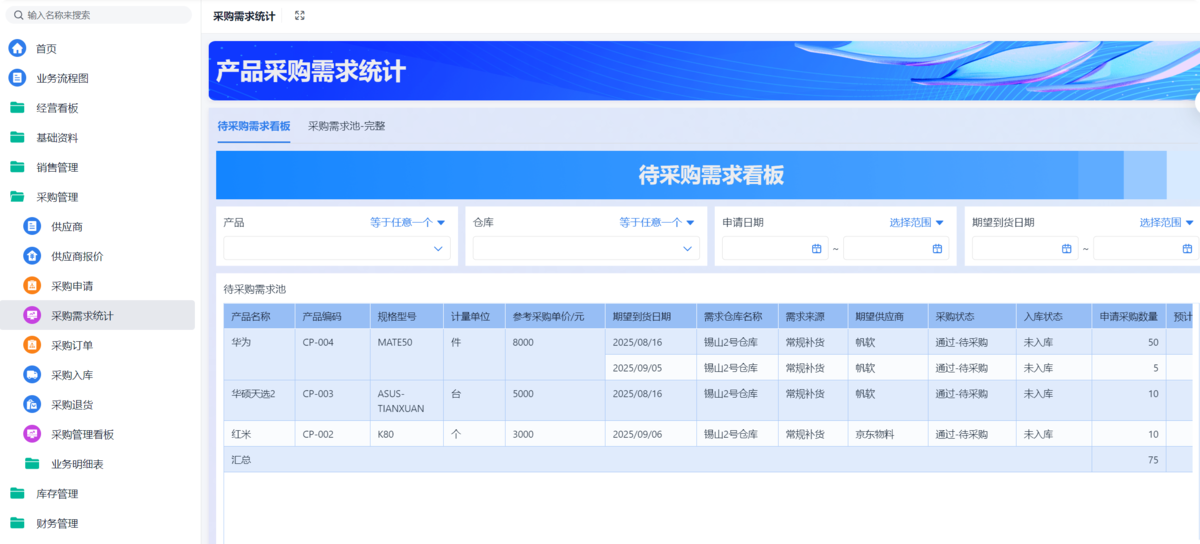Click the 采购入库 truck icon
The height and width of the screenshot is (544, 1200).
pos(32,375)
